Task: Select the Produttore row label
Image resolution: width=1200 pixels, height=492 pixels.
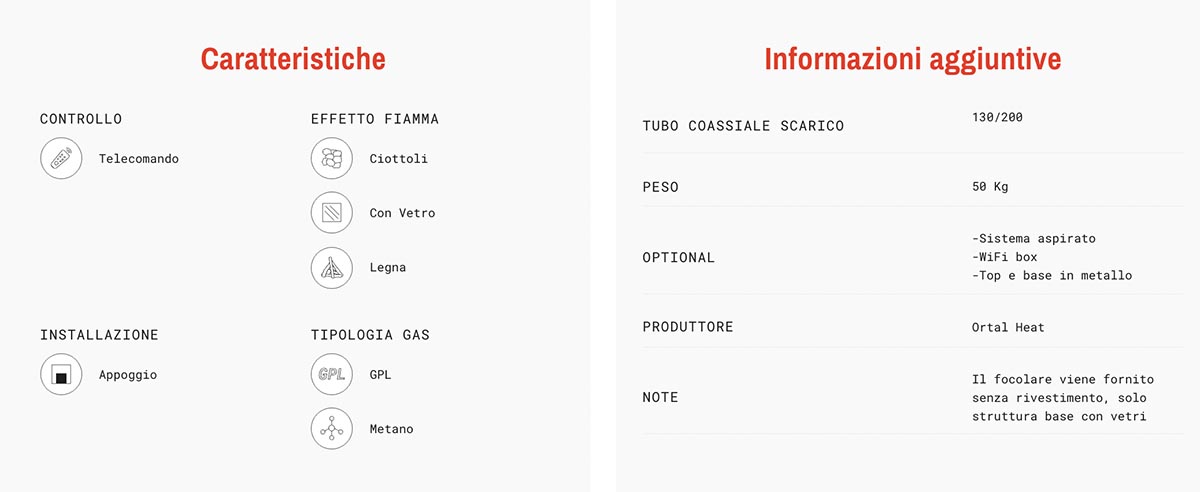Action: click(x=687, y=327)
